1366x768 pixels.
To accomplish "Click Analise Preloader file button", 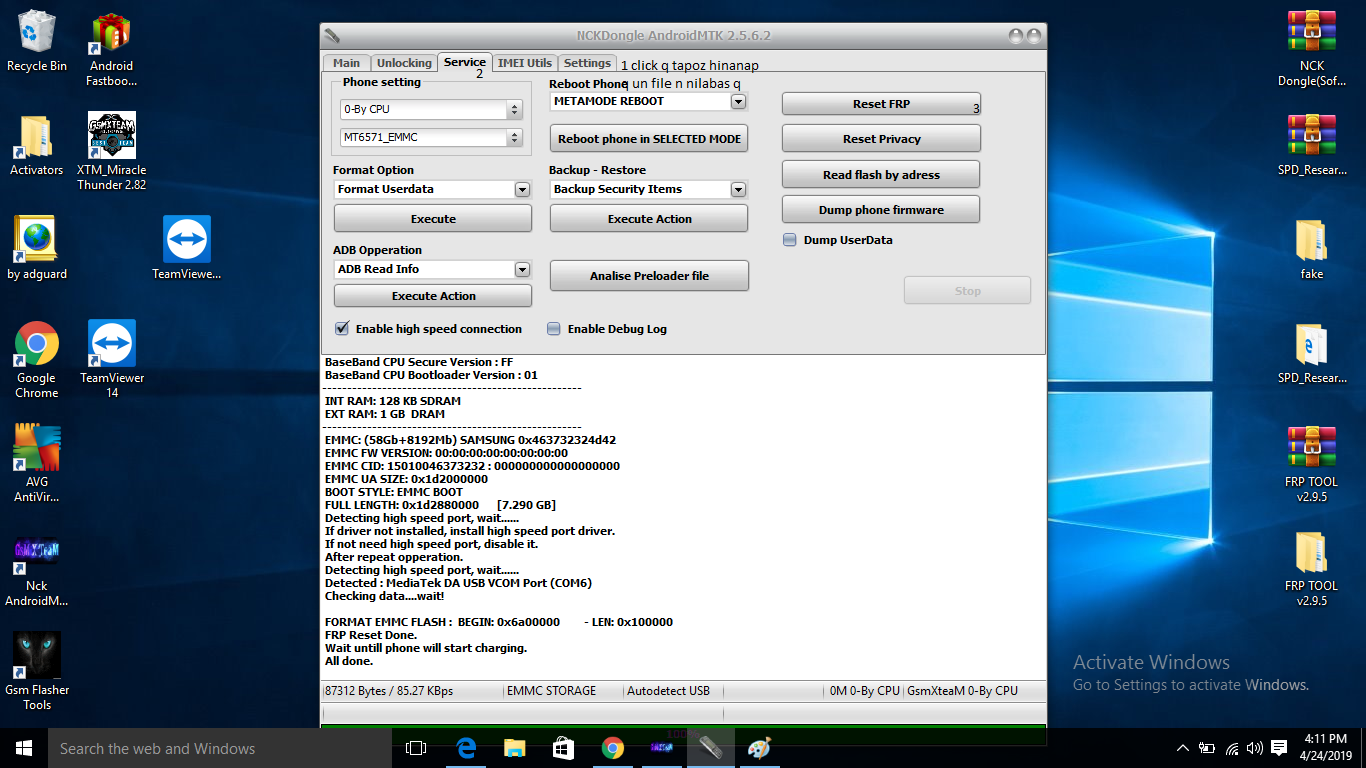I will click(x=649, y=276).
